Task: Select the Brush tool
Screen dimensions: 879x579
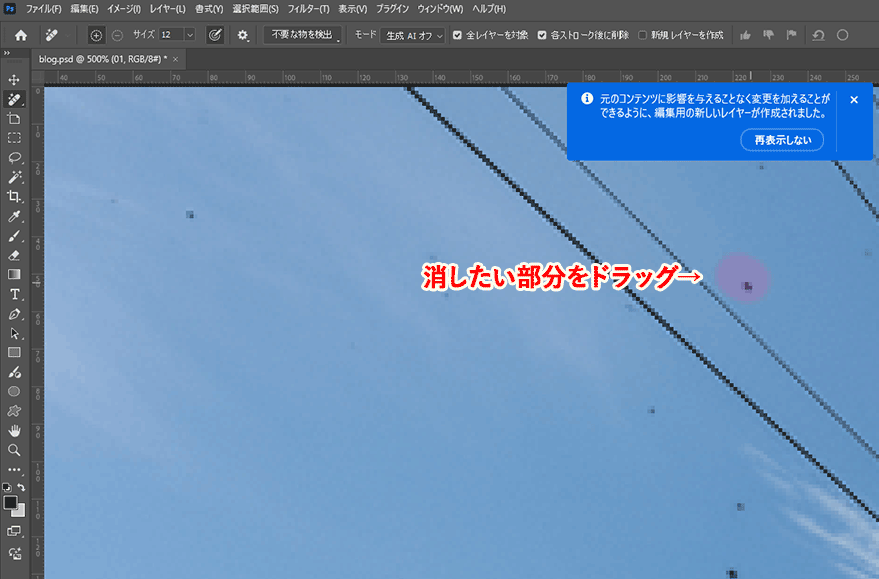Action: (x=14, y=236)
